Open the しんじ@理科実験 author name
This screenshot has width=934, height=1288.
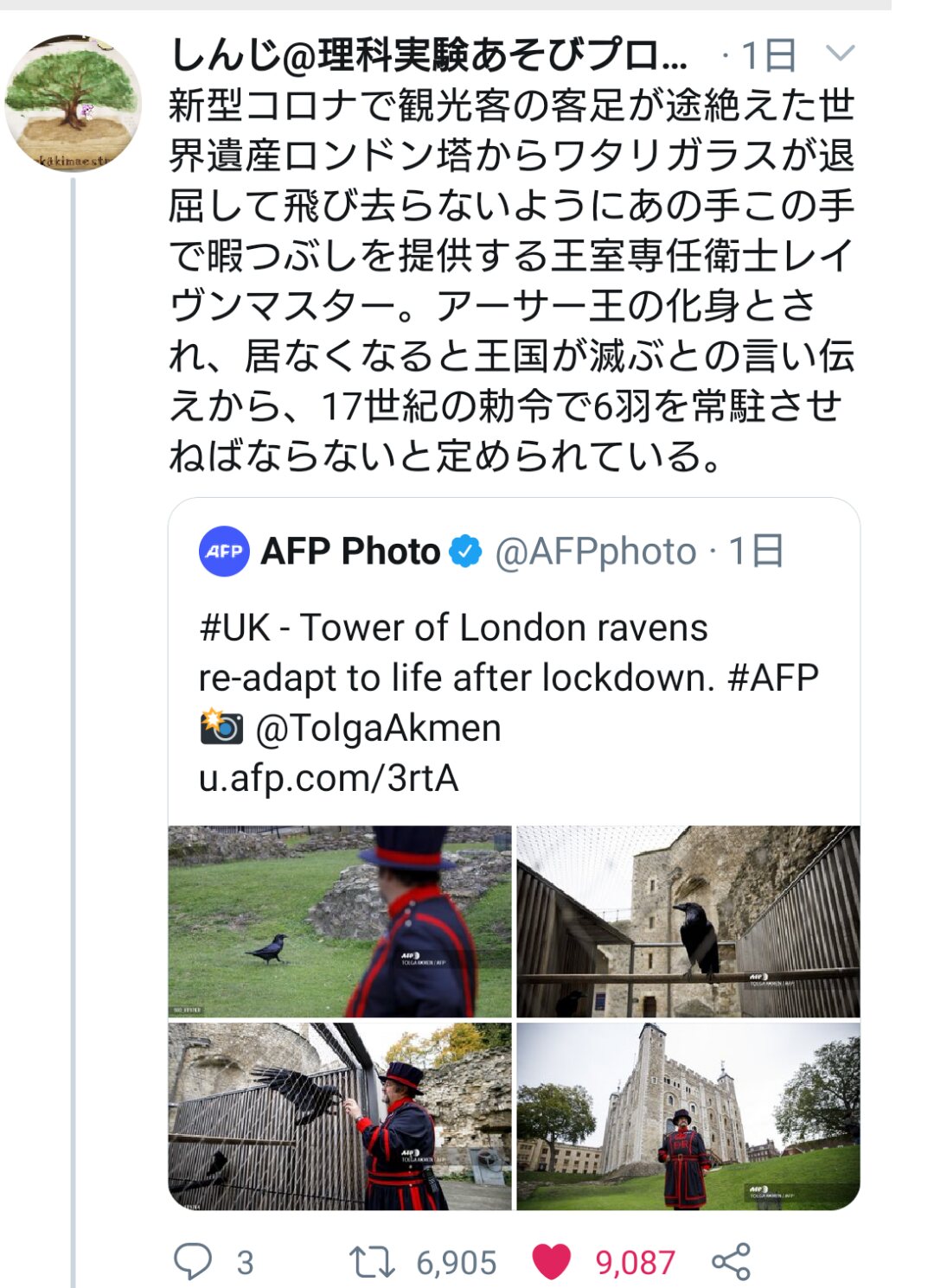coord(429,55)
